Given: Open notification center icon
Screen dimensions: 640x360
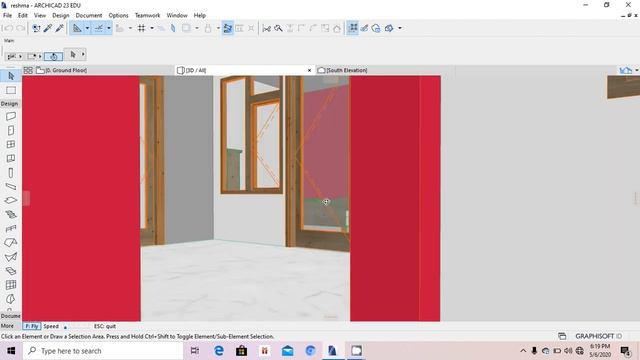Looking at the screenshot, I should pos(625,351).
